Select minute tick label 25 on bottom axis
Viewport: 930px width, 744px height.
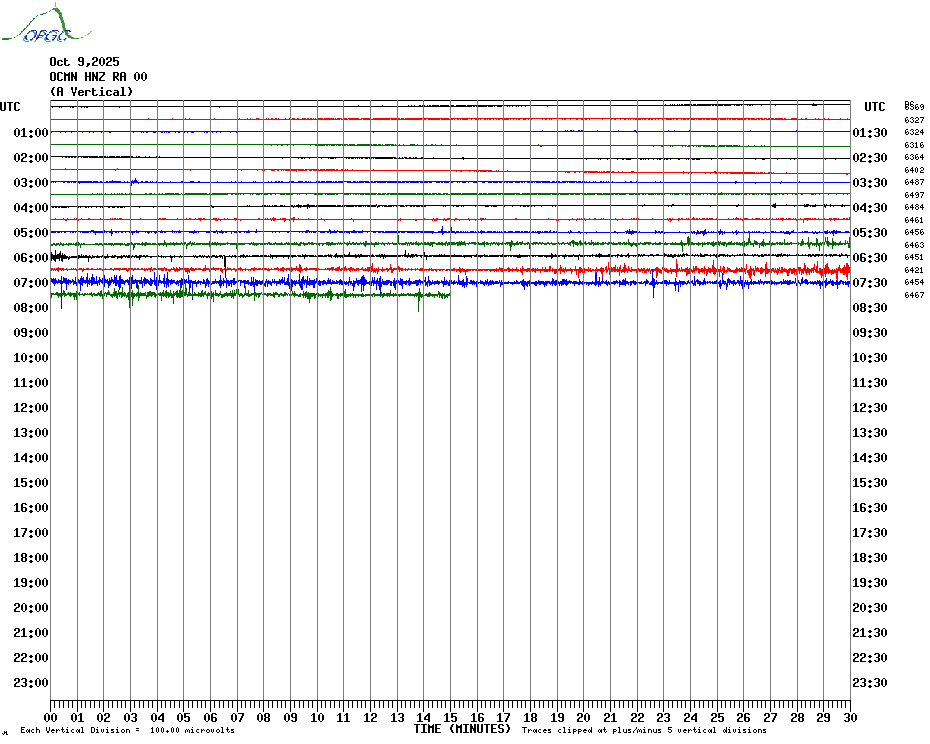tap(717, 717)
